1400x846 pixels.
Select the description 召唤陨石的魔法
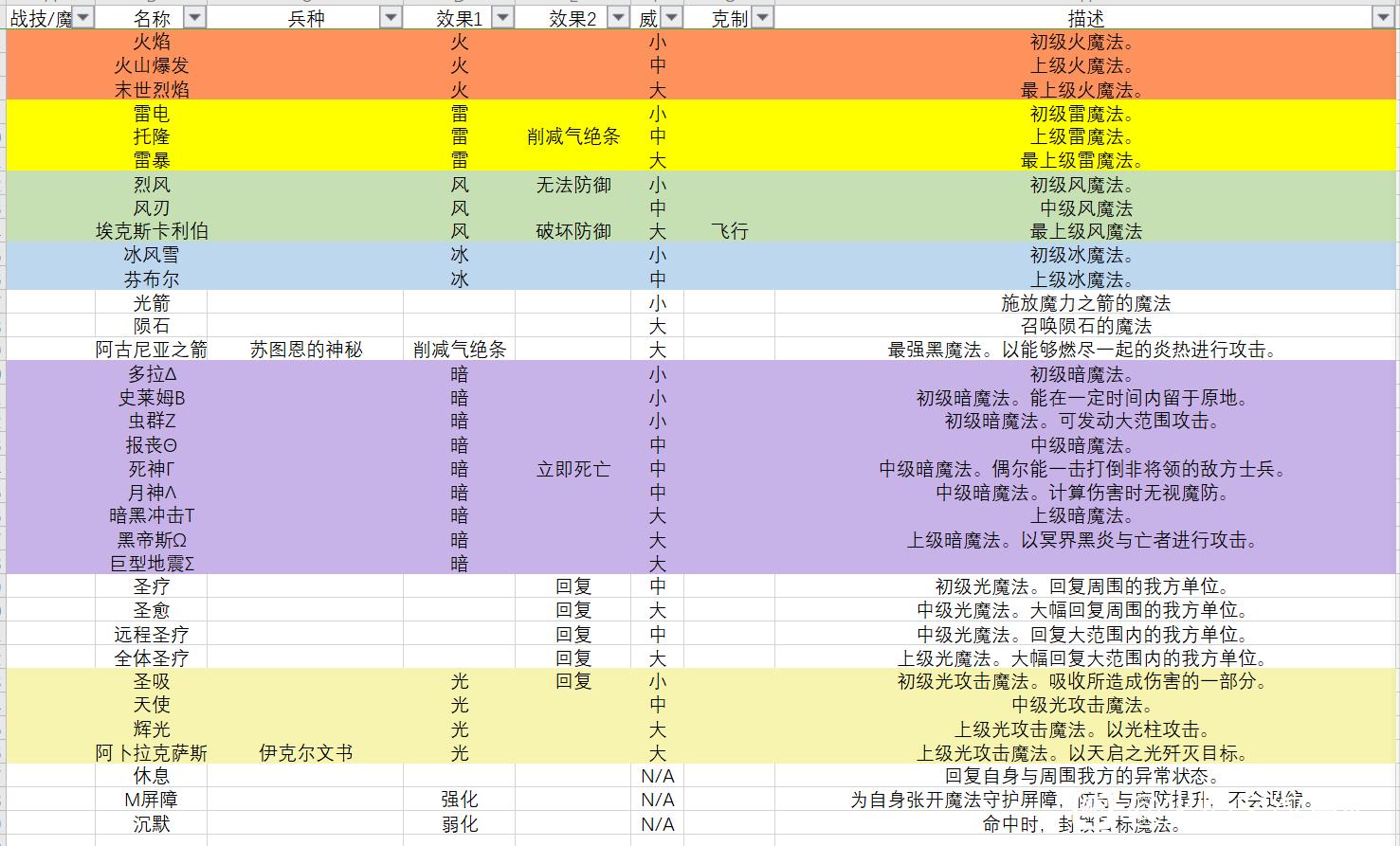pos(1085,326)
